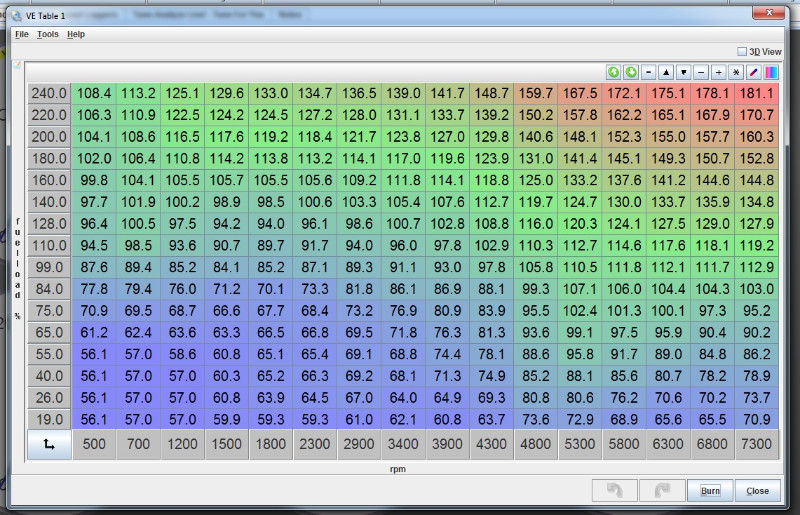
Task: Select cell with value 170.7
Action: (757, 115)
